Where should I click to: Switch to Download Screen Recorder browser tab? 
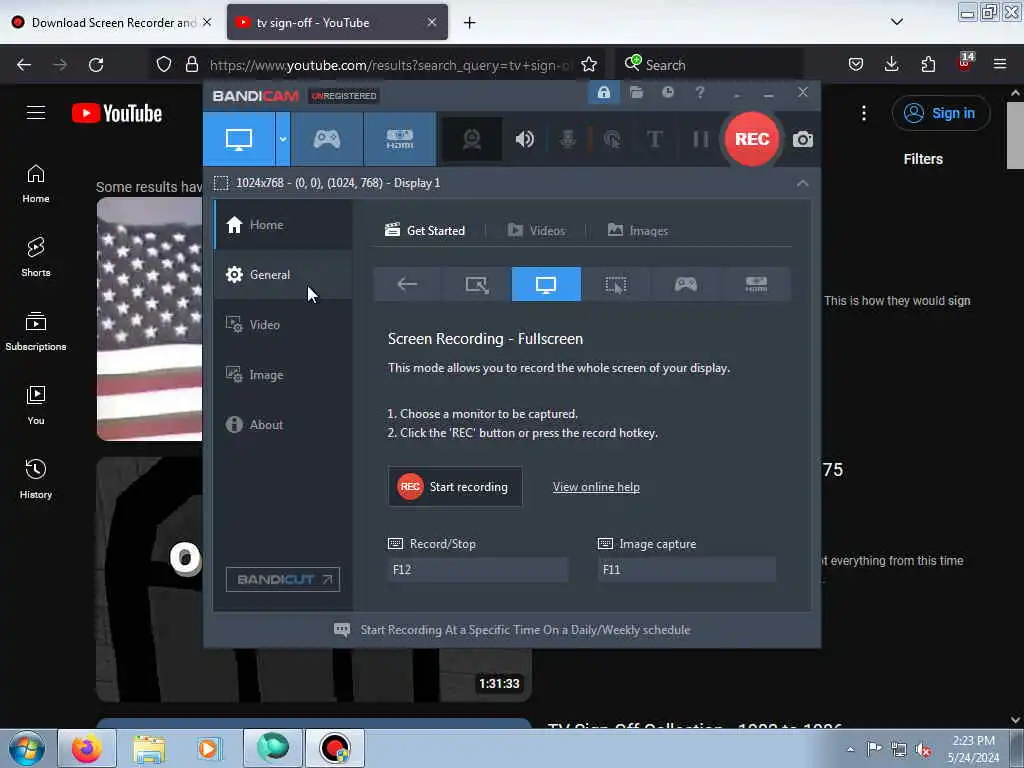tap(114, 23)
